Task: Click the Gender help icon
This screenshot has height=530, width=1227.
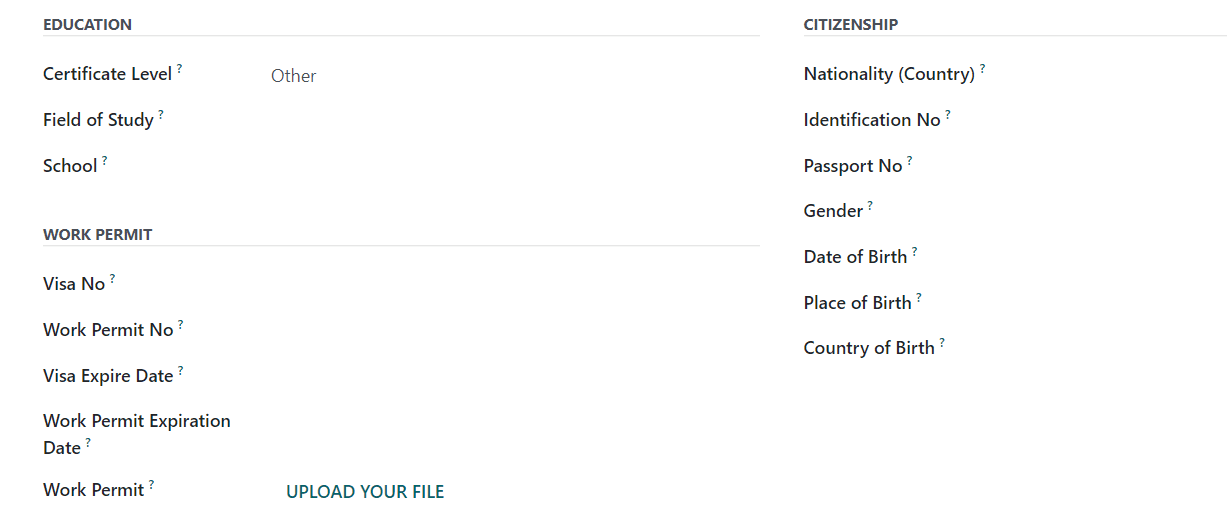Action: [870, 206]
